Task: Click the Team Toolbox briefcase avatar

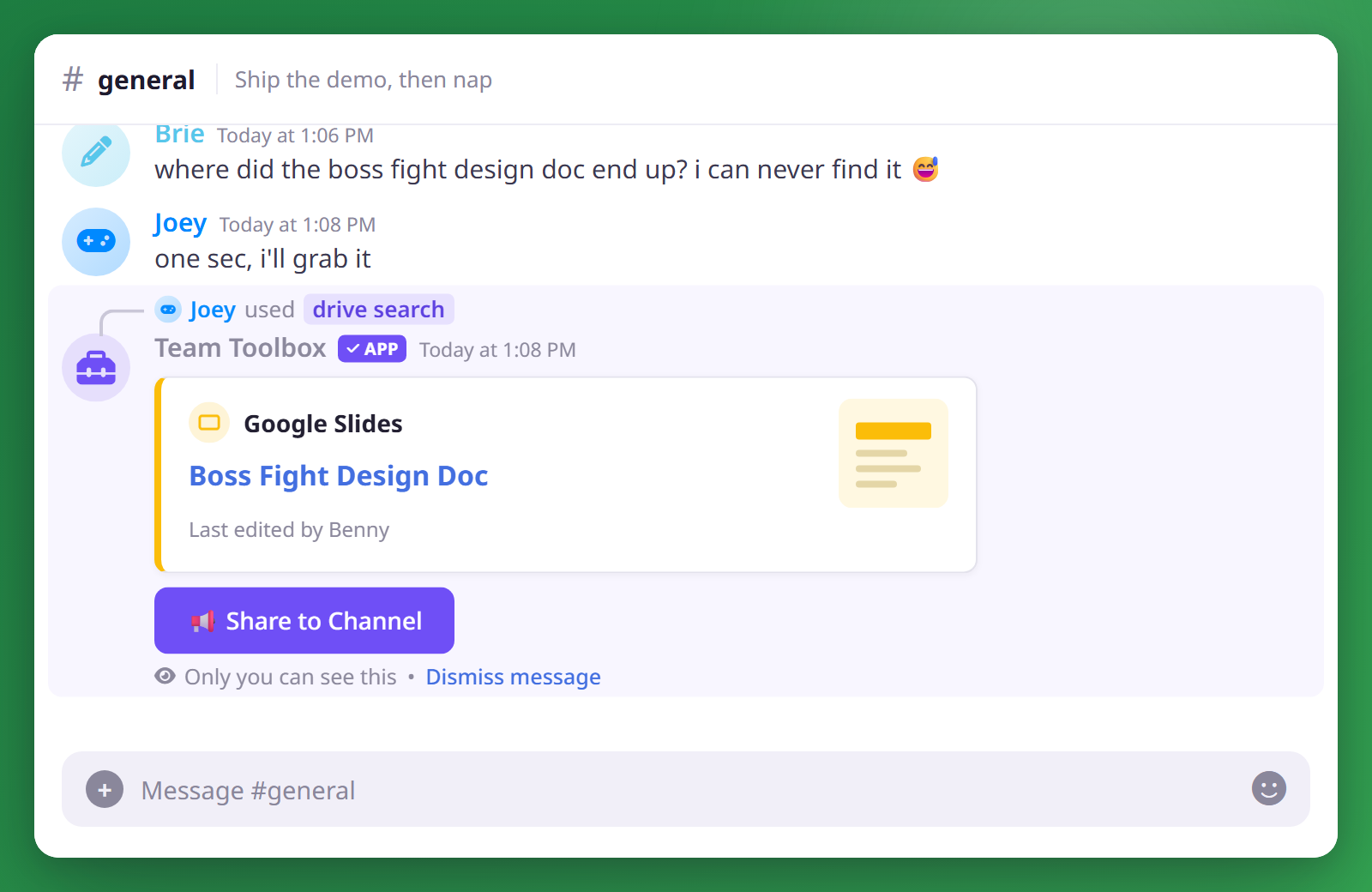Action: click(x=96, y=368)
